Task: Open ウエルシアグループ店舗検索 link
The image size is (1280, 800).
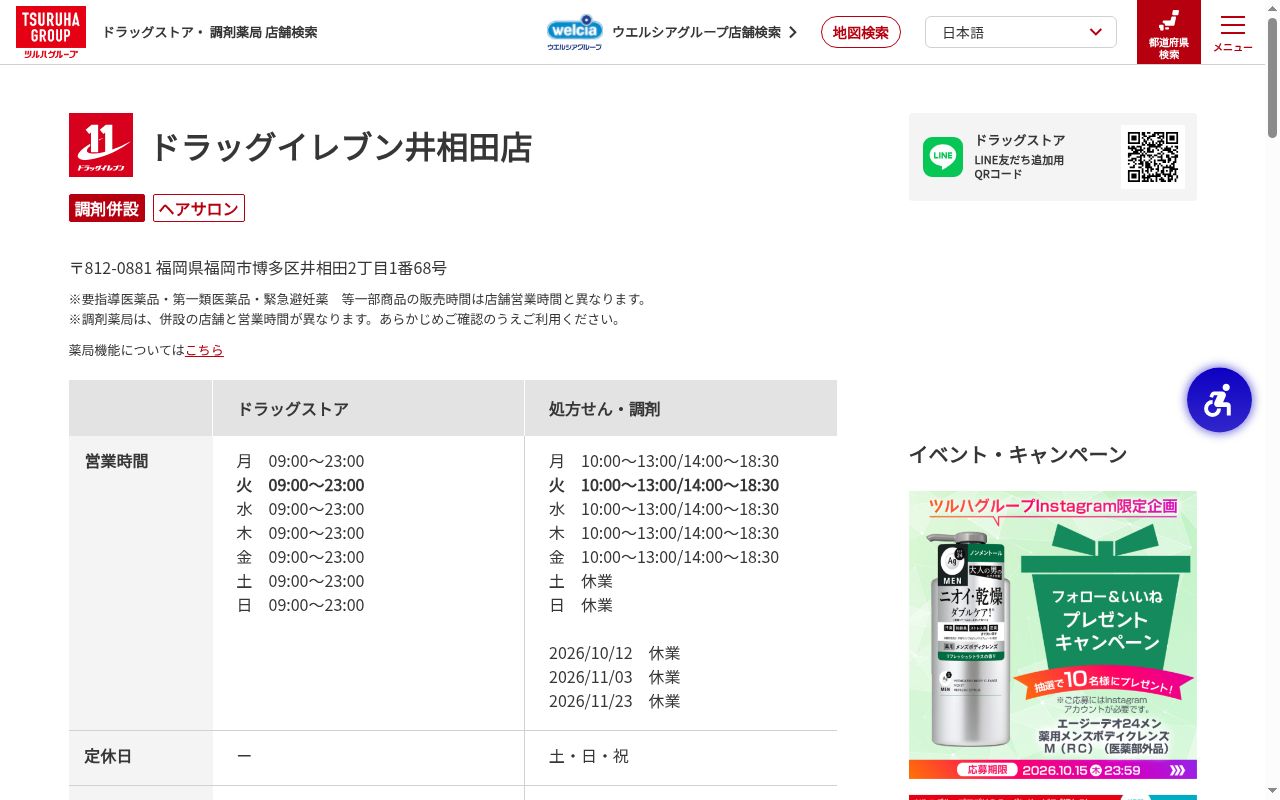Action: pyautogui.click(x=704, y=32)
